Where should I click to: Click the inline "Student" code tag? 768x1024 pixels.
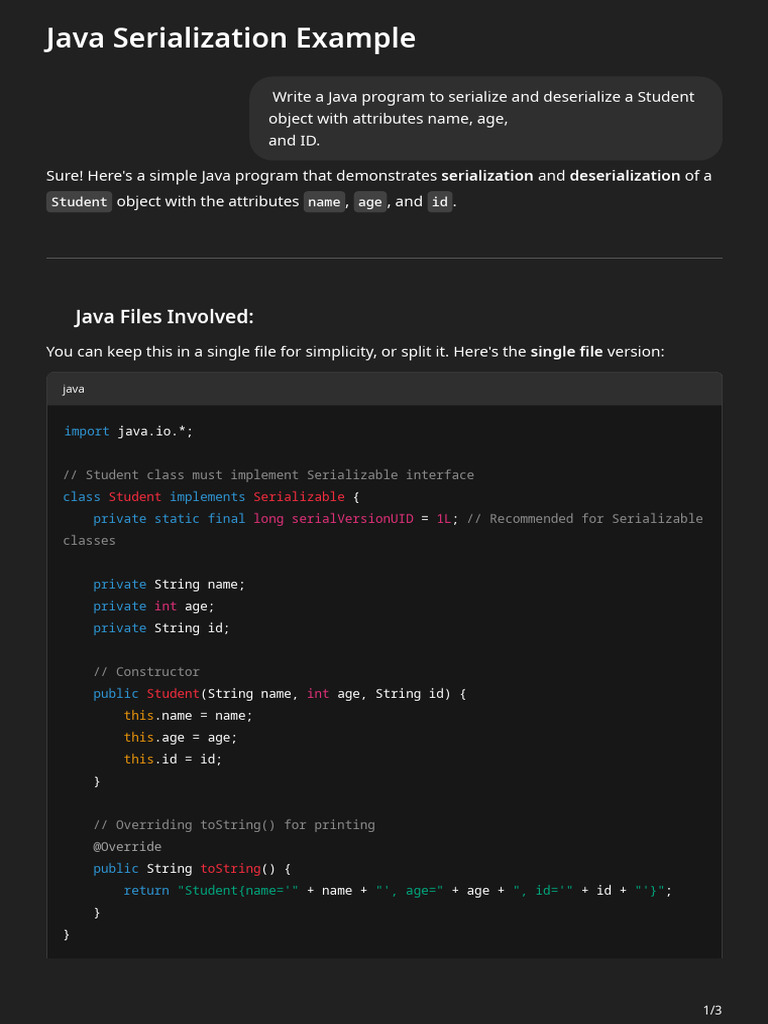79,202
